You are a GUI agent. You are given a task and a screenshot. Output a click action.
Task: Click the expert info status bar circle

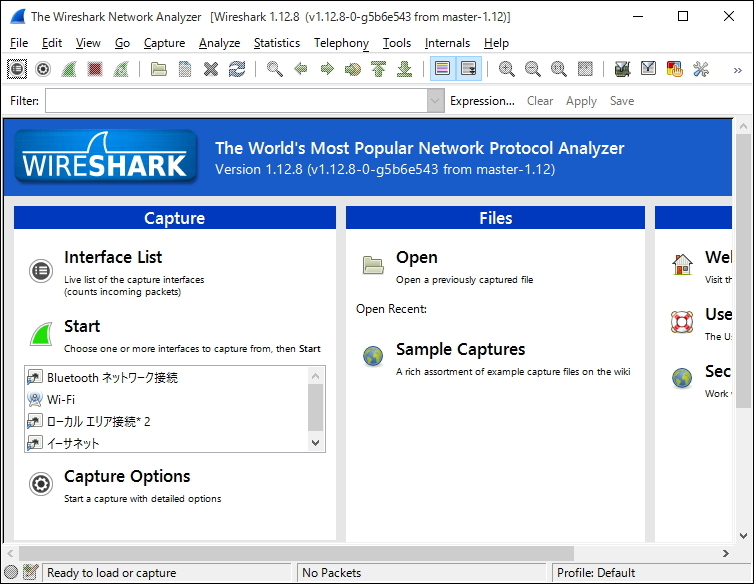click(11, 572)
